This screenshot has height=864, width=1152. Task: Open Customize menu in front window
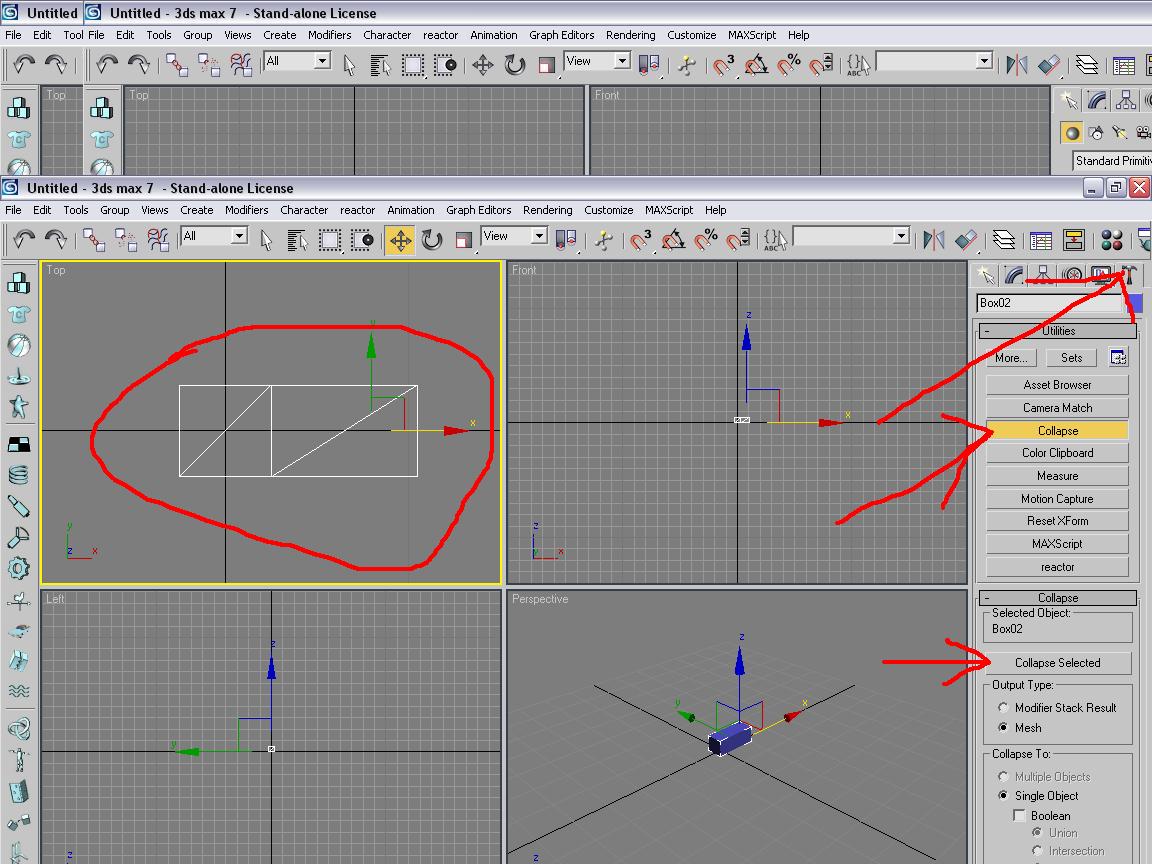608,210
